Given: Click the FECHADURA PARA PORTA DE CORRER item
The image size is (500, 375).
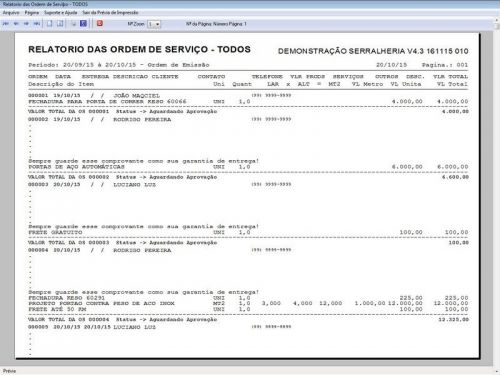Looking at the screenshot, I should click(x=107, y=101).
